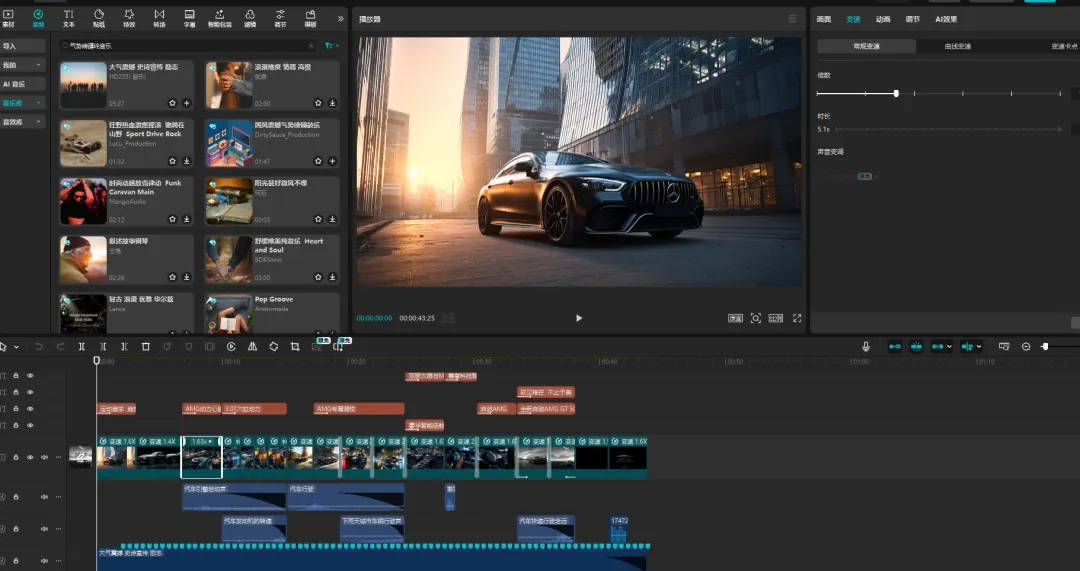Clear the music search text
The width and height of the screenshot is (1080, 571).
pos(311,45)
